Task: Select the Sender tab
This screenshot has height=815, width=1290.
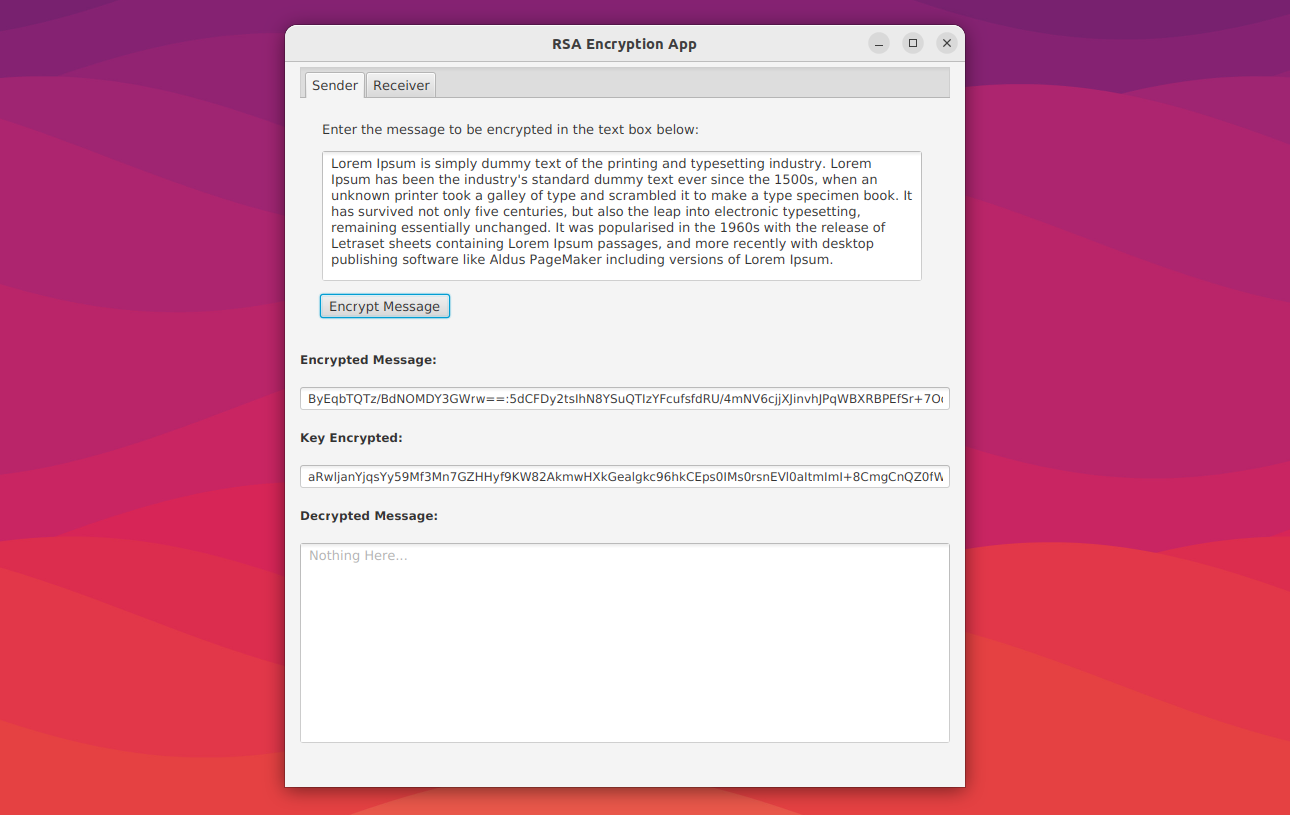Action: pyautogui.click(x=335, y=85)
